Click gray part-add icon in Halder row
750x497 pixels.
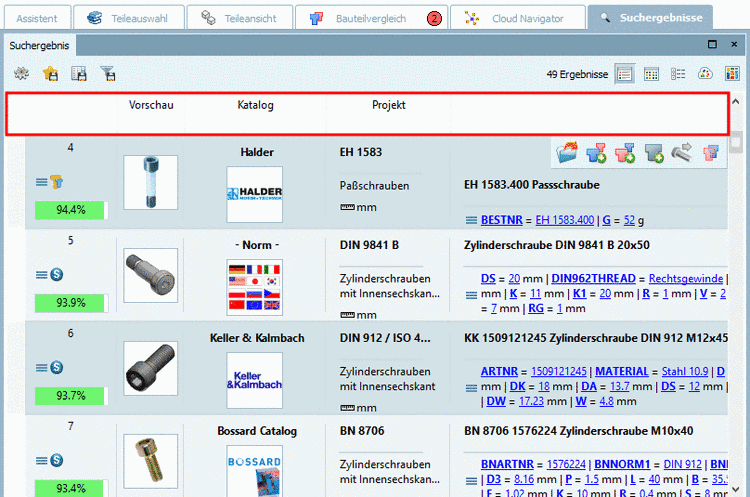(653, 153)
